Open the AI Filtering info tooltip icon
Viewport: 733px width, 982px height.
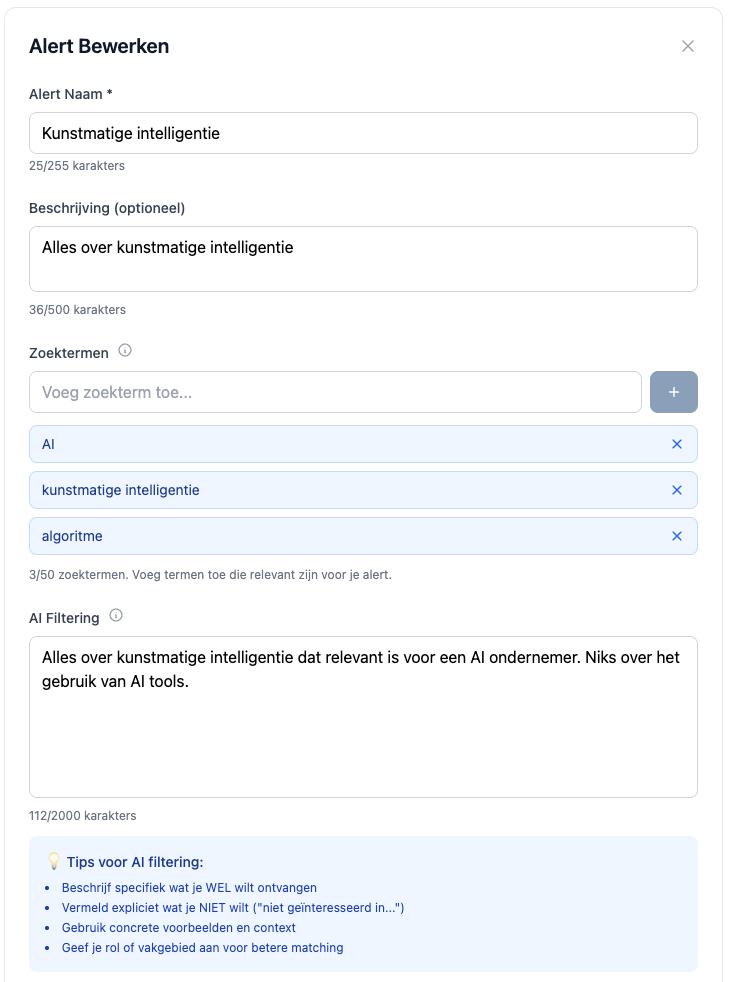[x=116, y=615]
